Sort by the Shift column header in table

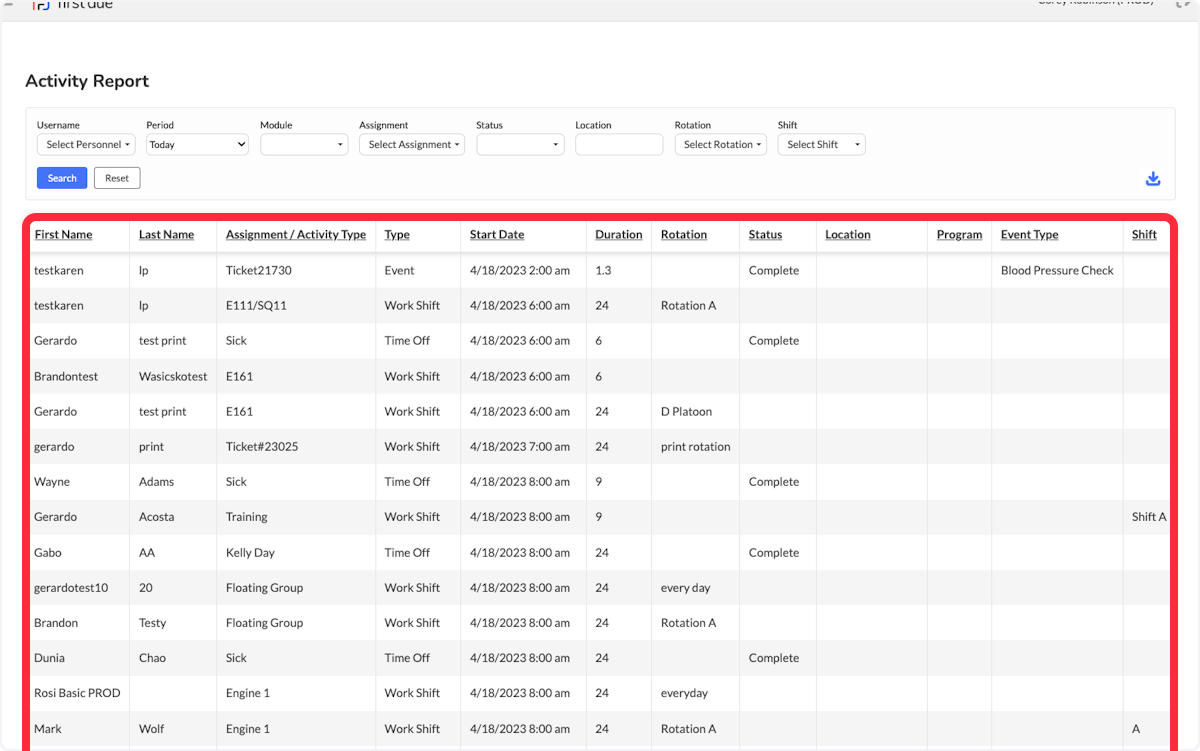coord(1144,235)
